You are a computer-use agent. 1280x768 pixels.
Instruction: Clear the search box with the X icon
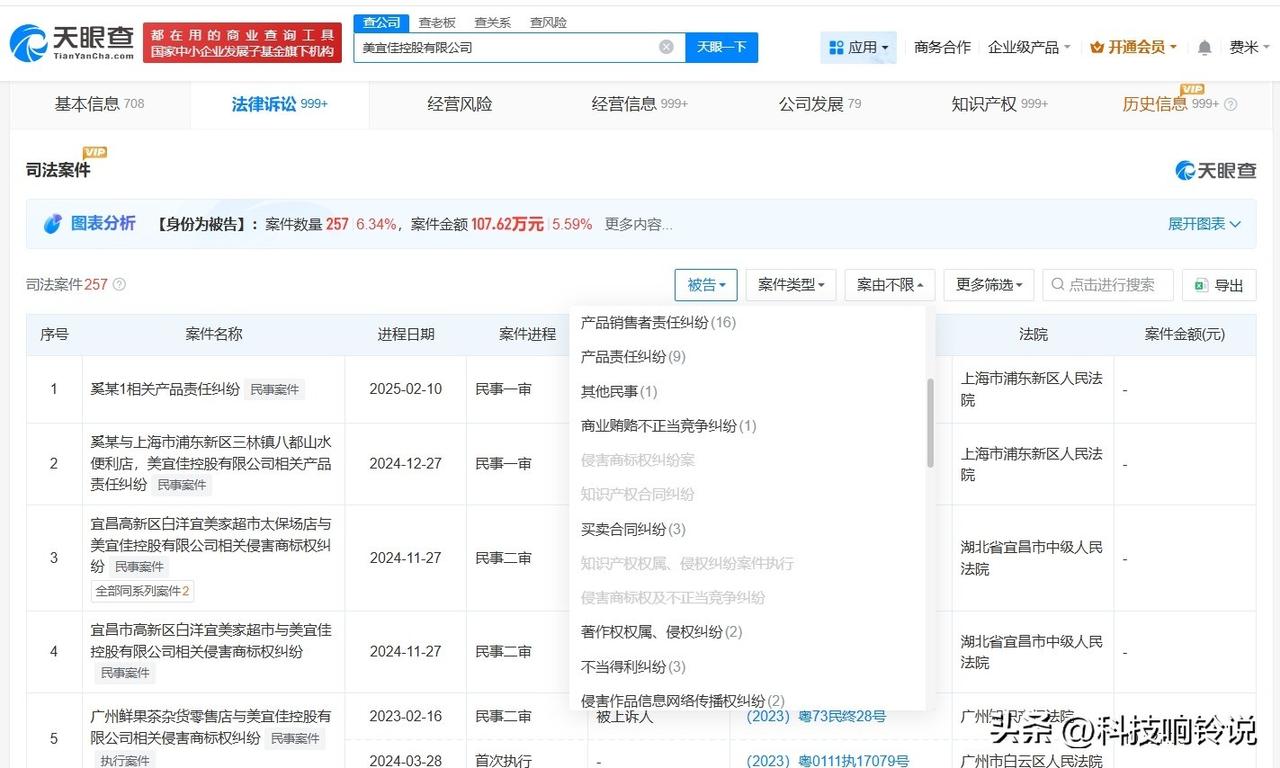(x=666, y=47)
